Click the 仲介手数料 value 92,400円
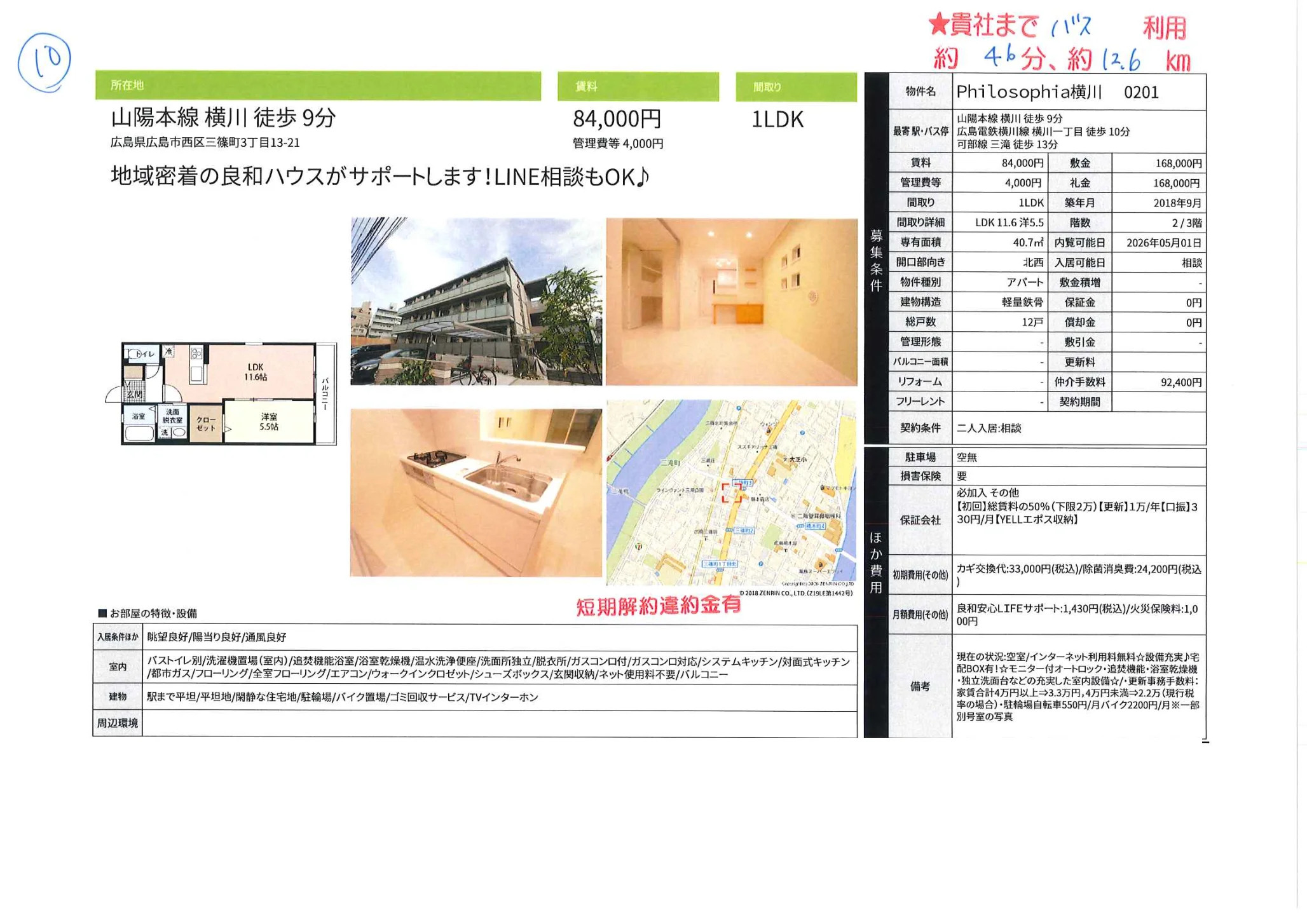This screenshot has height=924, width=1307. click(x=1180, y=382)
